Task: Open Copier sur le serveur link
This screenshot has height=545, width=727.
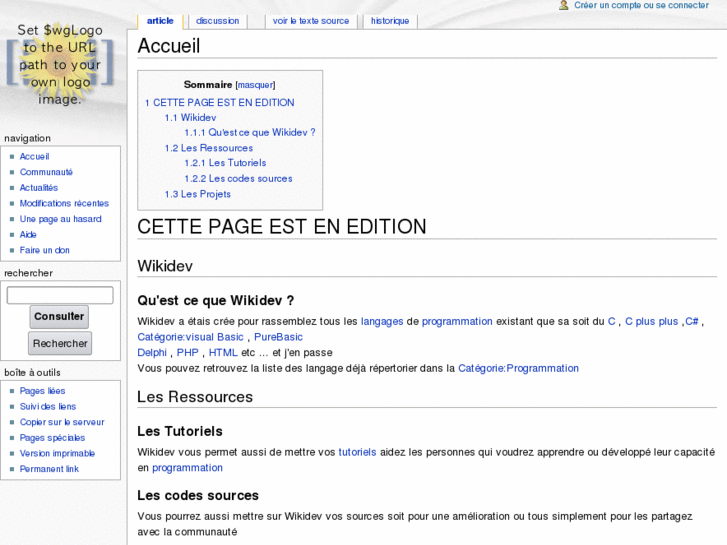Action: [62, 422]
